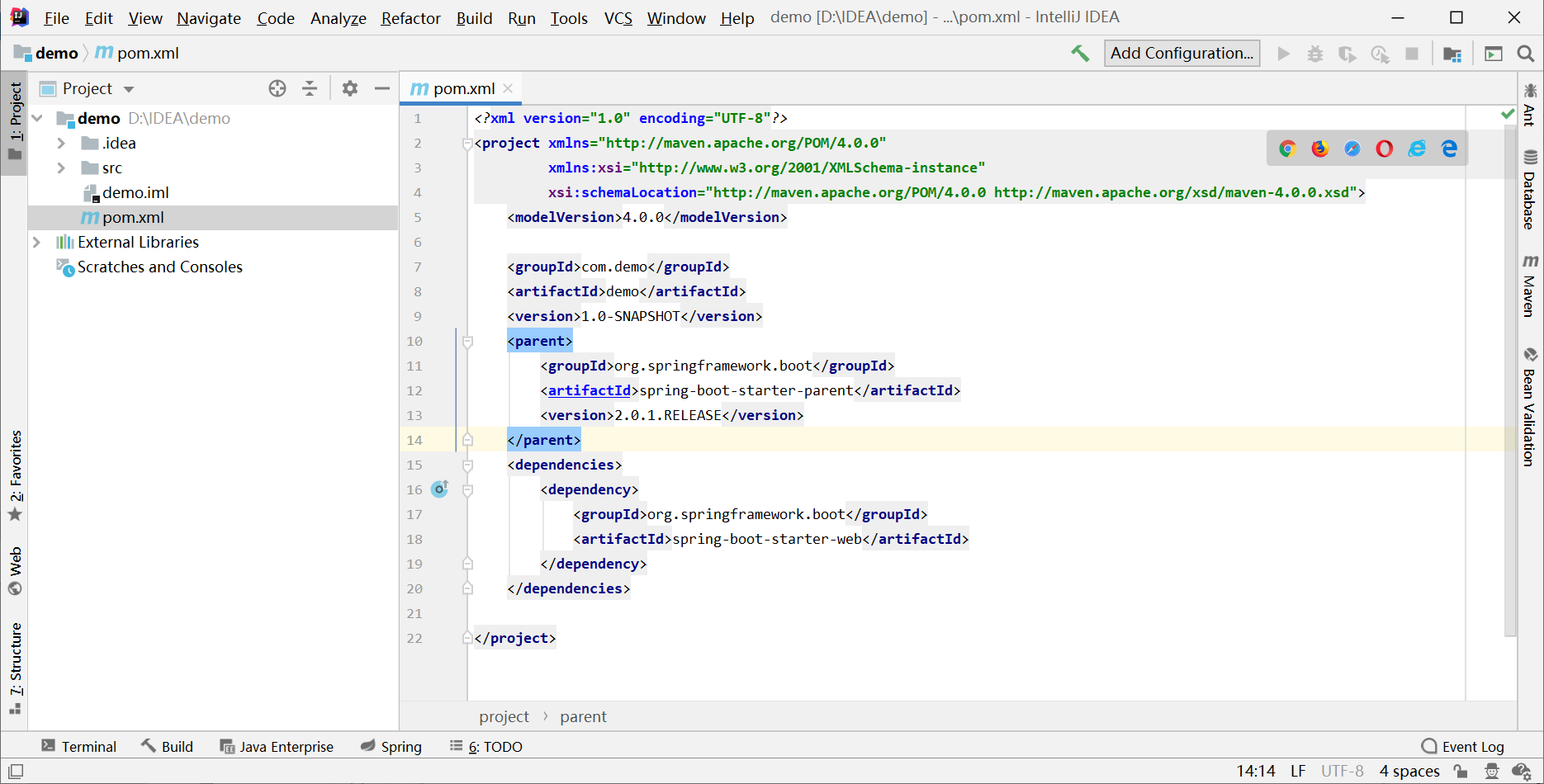Click the read-only lock icon in status bar
The image size is (1544, 784).
(x=1461, y=771)
